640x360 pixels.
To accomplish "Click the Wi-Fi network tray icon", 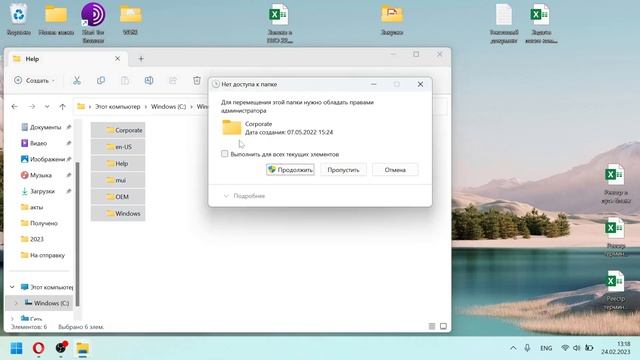I will (565, 348).
